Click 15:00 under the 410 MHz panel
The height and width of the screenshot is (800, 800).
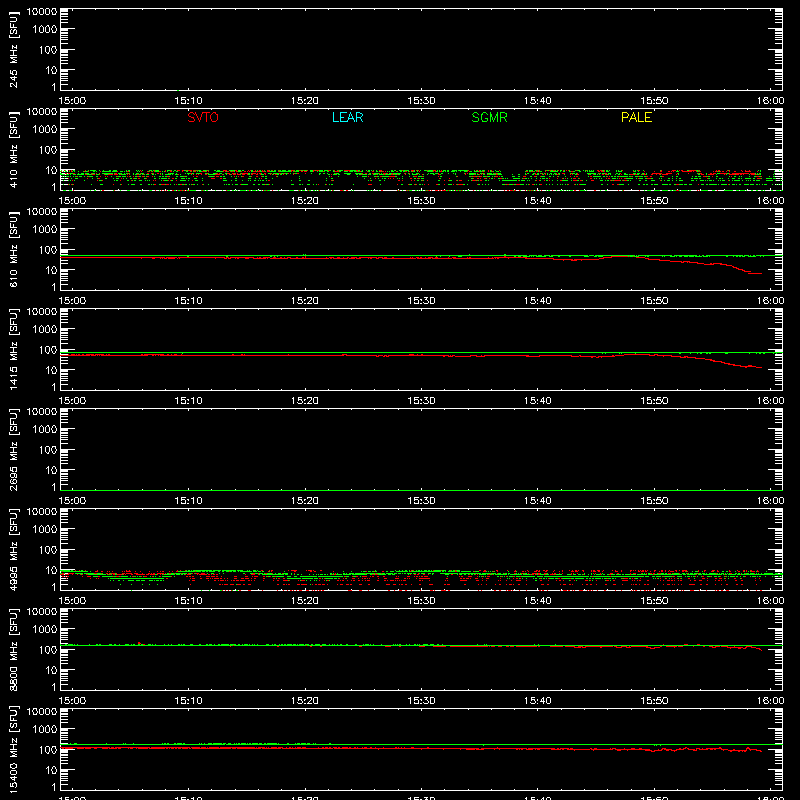click(72, 201)
